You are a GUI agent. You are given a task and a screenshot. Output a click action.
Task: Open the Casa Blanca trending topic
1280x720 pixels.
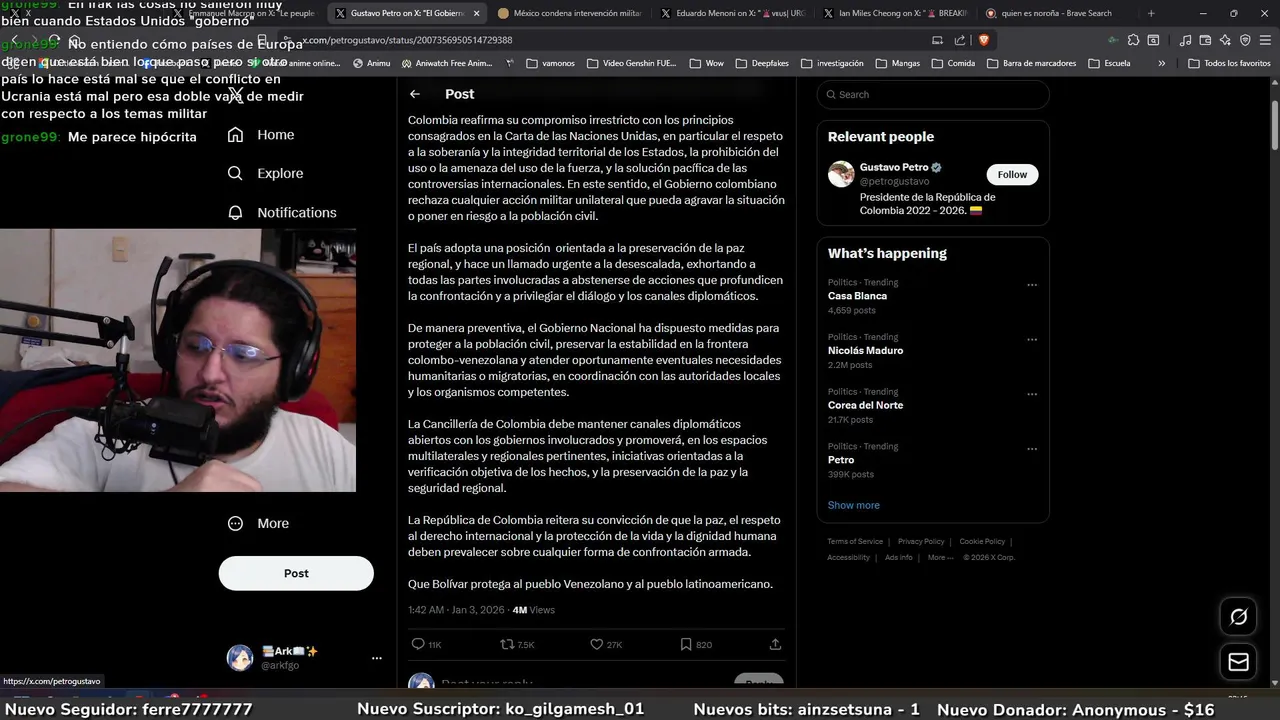pyautogui.click(x=857, y=296)
